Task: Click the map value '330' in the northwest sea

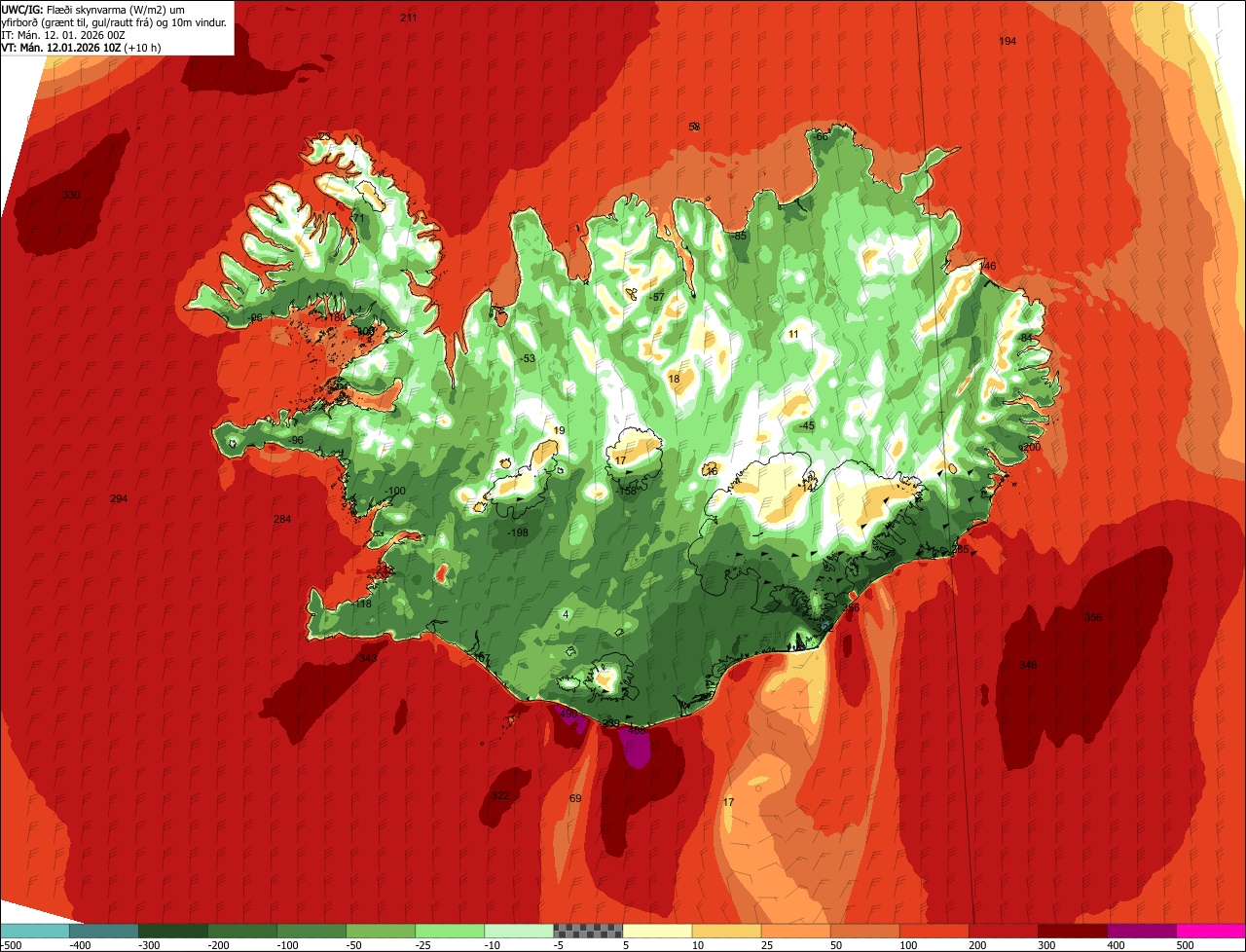Action: 71,196
